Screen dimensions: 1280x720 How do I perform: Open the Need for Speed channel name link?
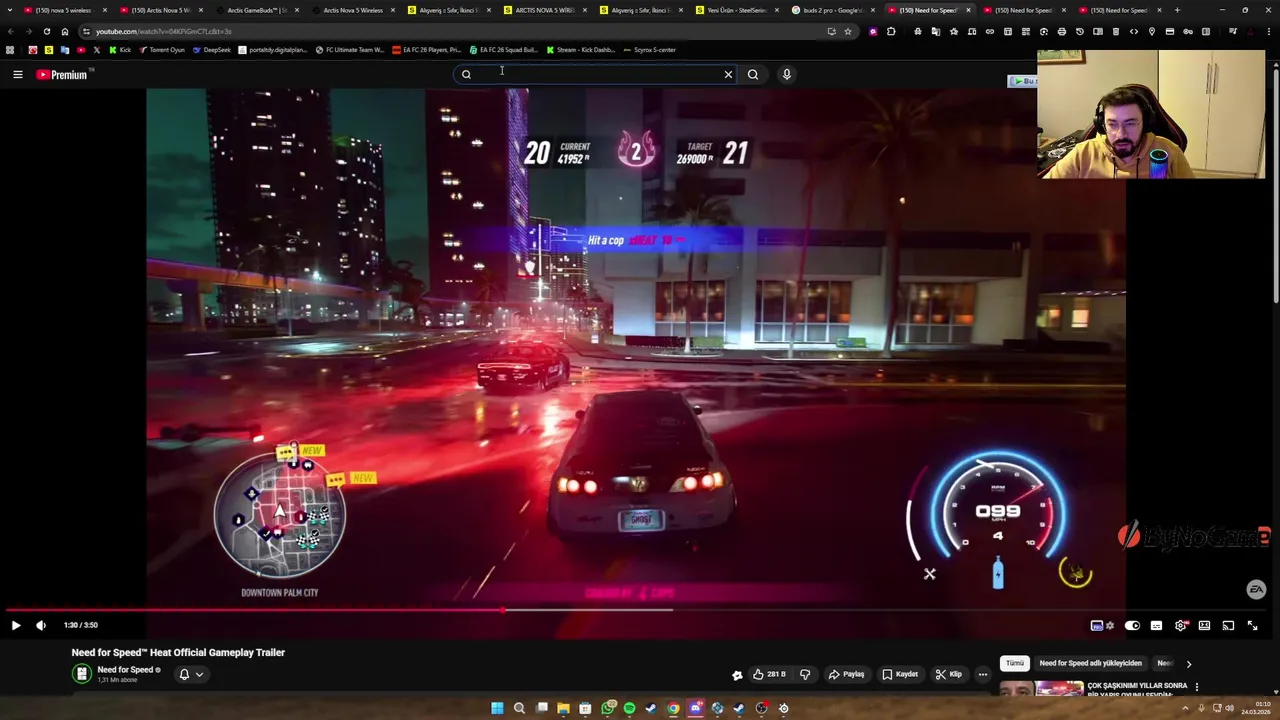125,670
